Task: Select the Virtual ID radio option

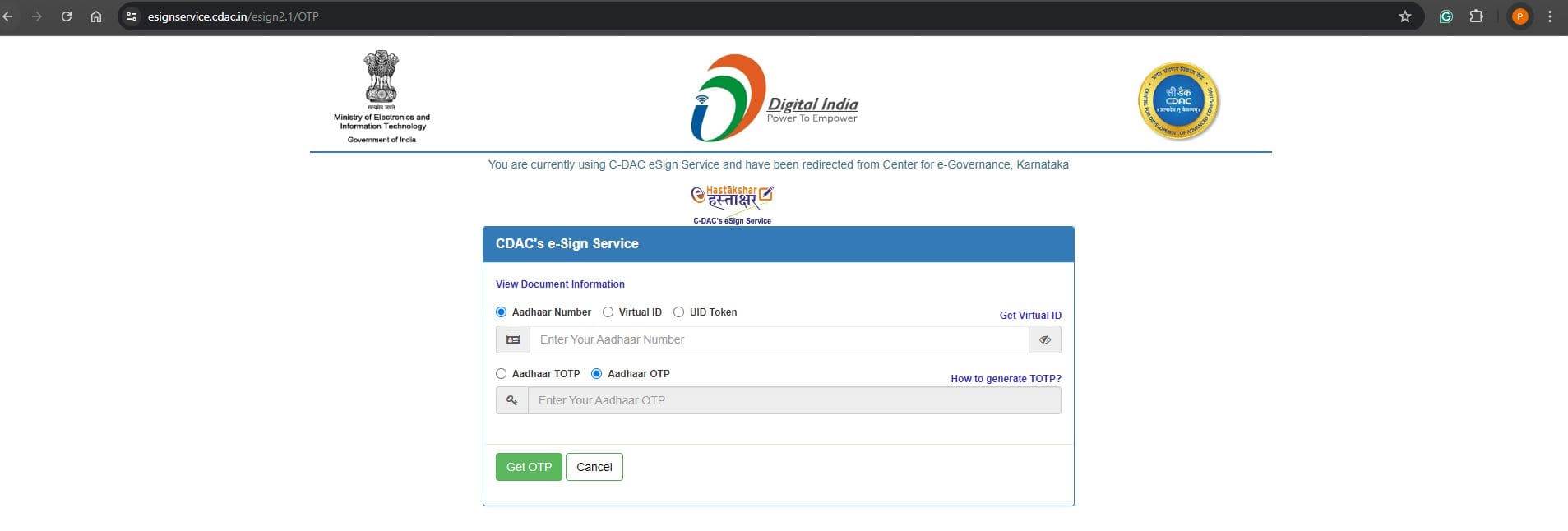Action: click(608, 312)
